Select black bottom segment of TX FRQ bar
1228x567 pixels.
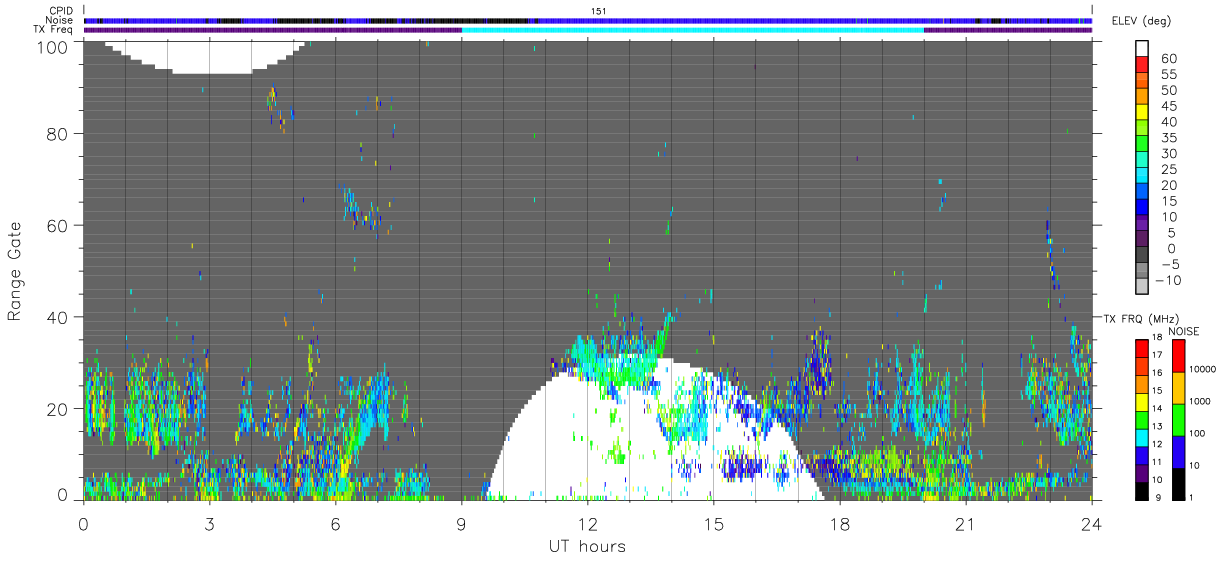click(1142, 491)
